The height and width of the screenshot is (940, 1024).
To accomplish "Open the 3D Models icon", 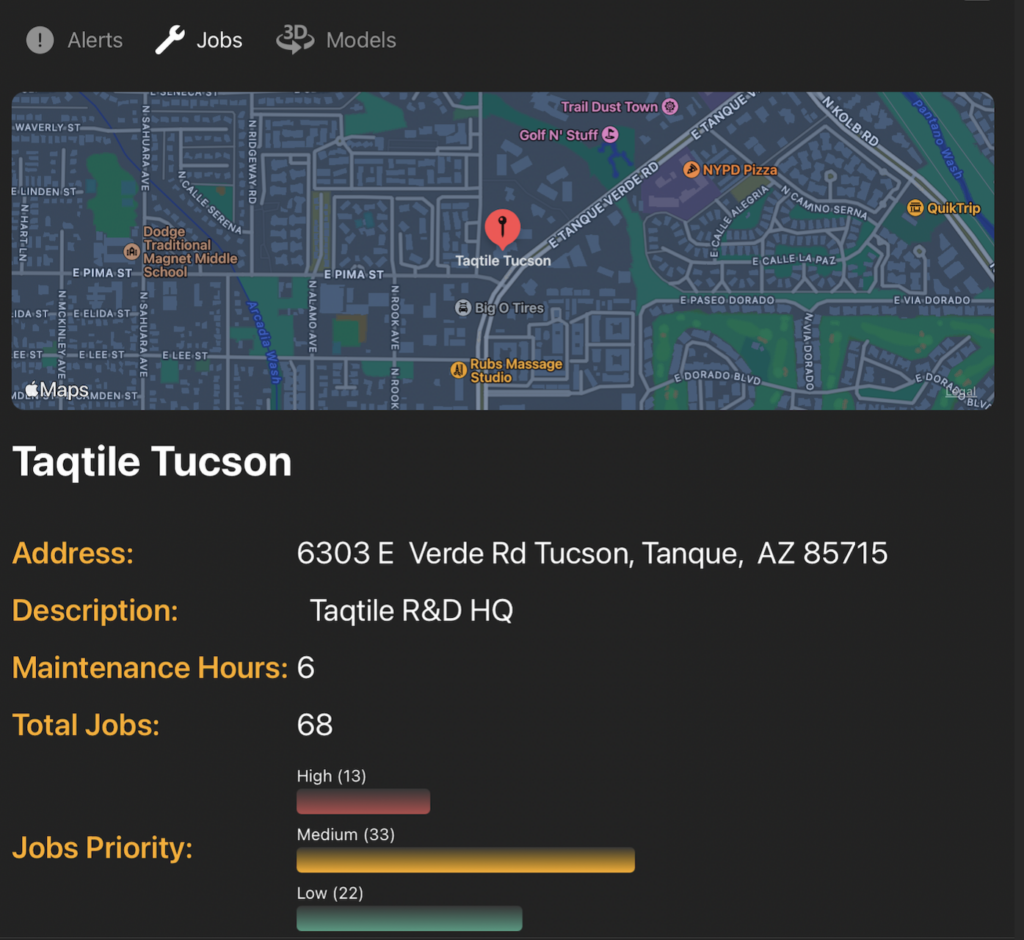I will (x=295, y=39).
